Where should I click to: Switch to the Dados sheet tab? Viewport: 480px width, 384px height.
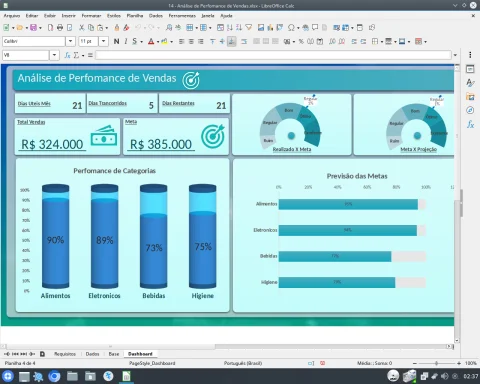pyautogui.click(x=92, y=354)
